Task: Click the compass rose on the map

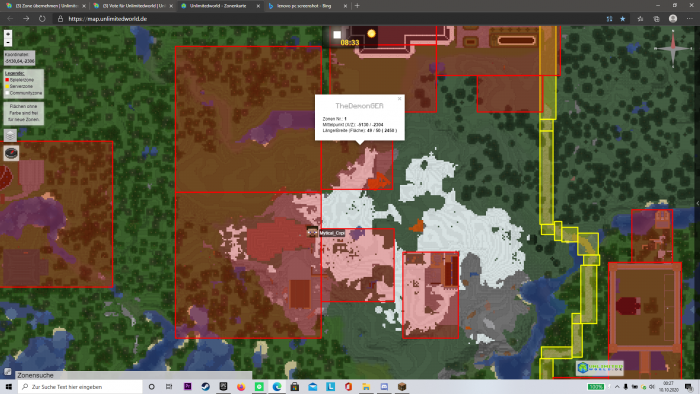Action: pos(673,48)
